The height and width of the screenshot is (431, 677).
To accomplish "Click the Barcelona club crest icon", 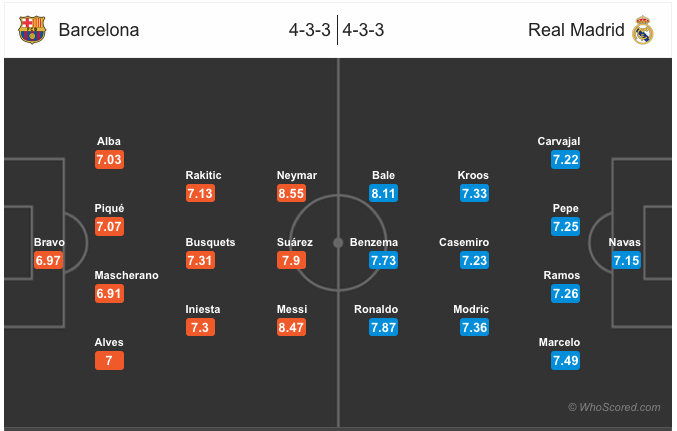I will pyautogui.click(x=32, y=30).
